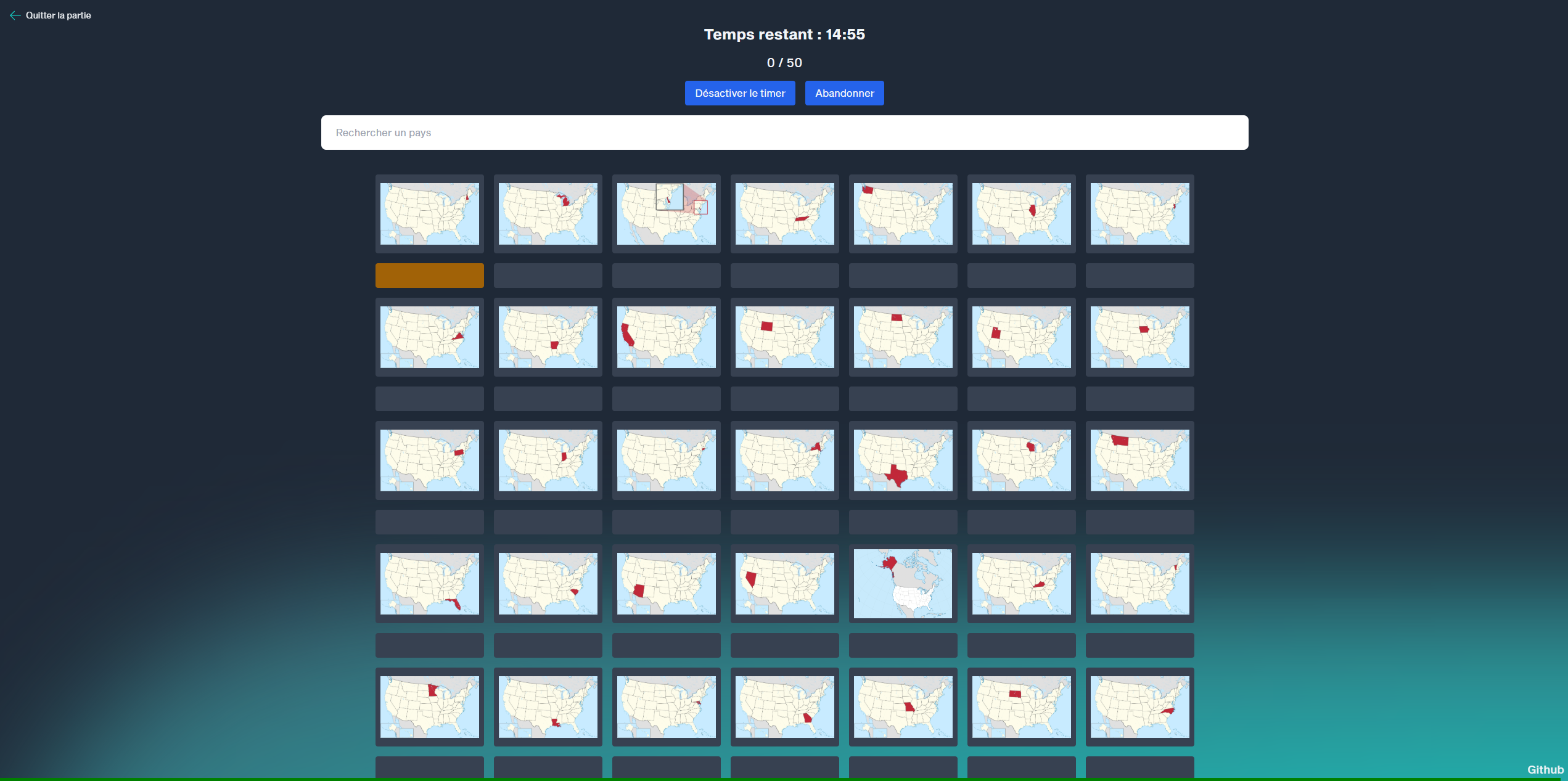Image resolution: width=1568 pixels, height=781 pixels.
Task: Select the Minnesota highlighted map
Action: point(430,707)
